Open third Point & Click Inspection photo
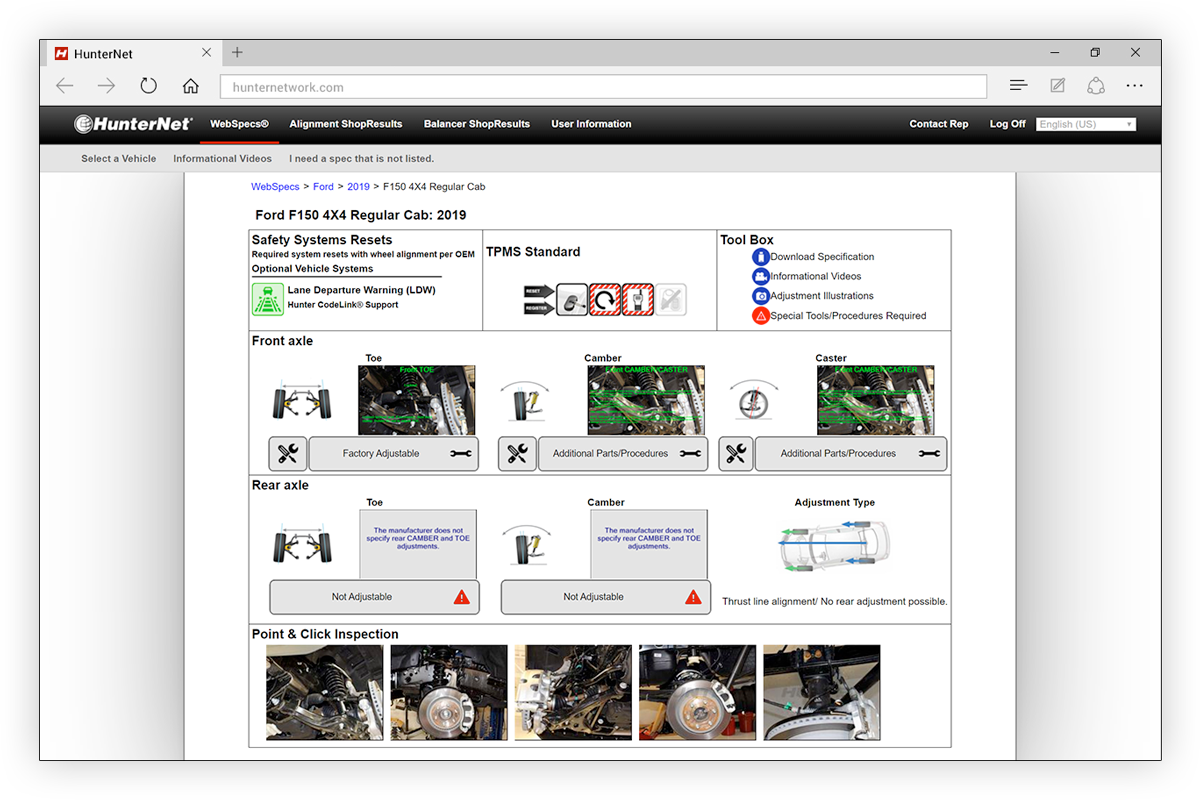Screen dimensions: 1200x800 tap(573, 692)
